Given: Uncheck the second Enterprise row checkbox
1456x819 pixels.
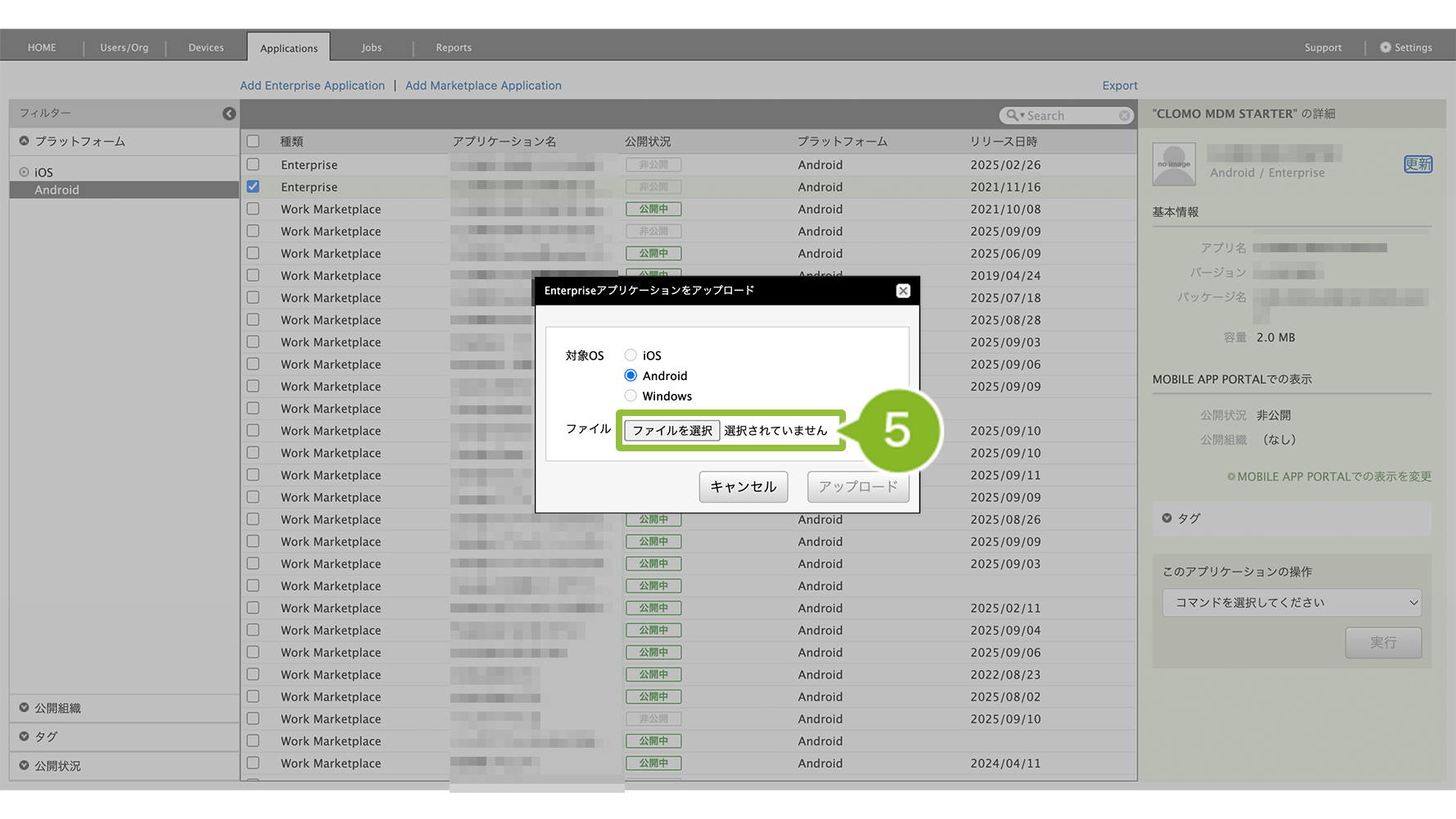Looking at the screenshot, I should 253,187.
